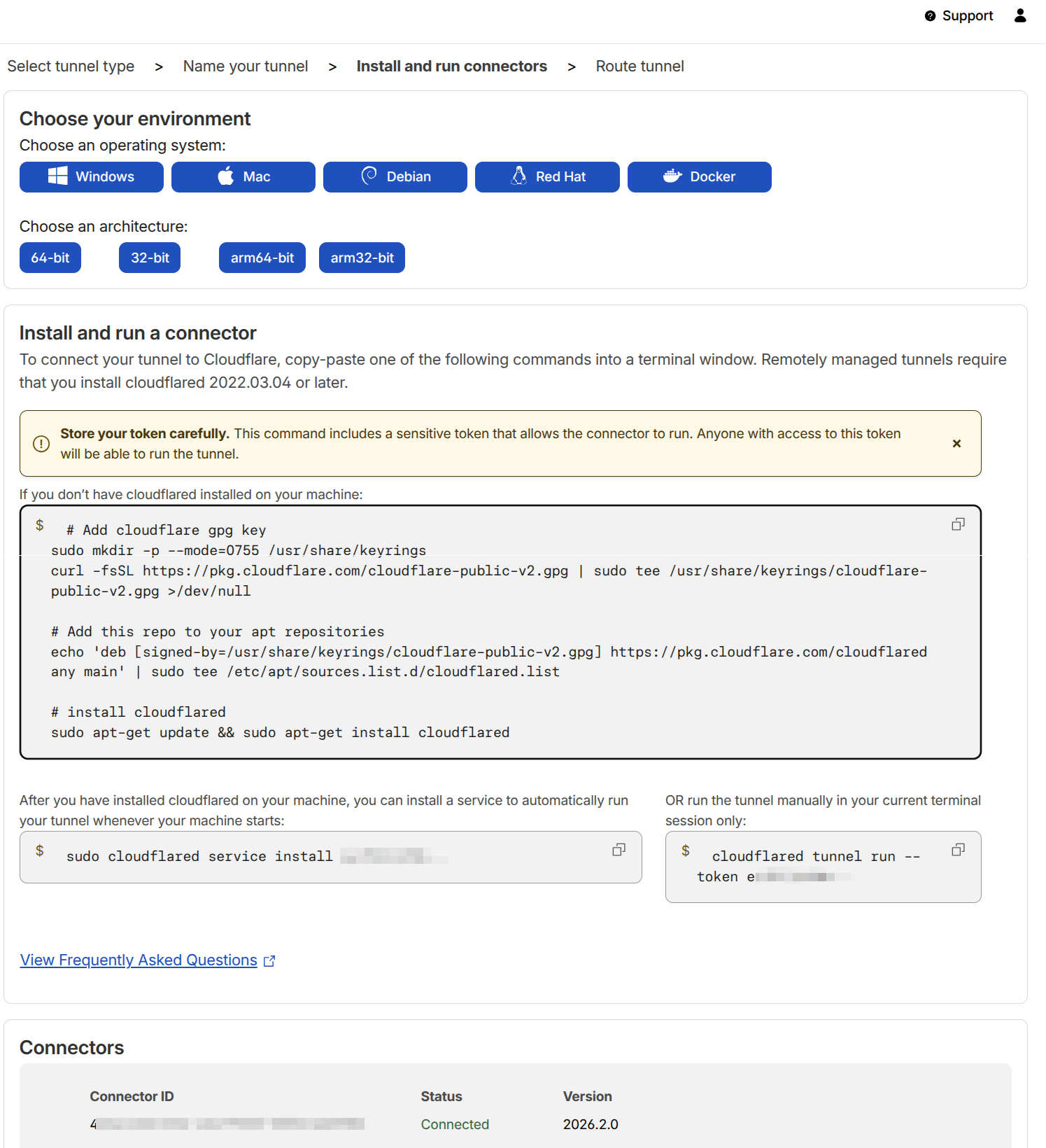Select the Red Hat environment

pyautogui.click(x=546, y=177)
